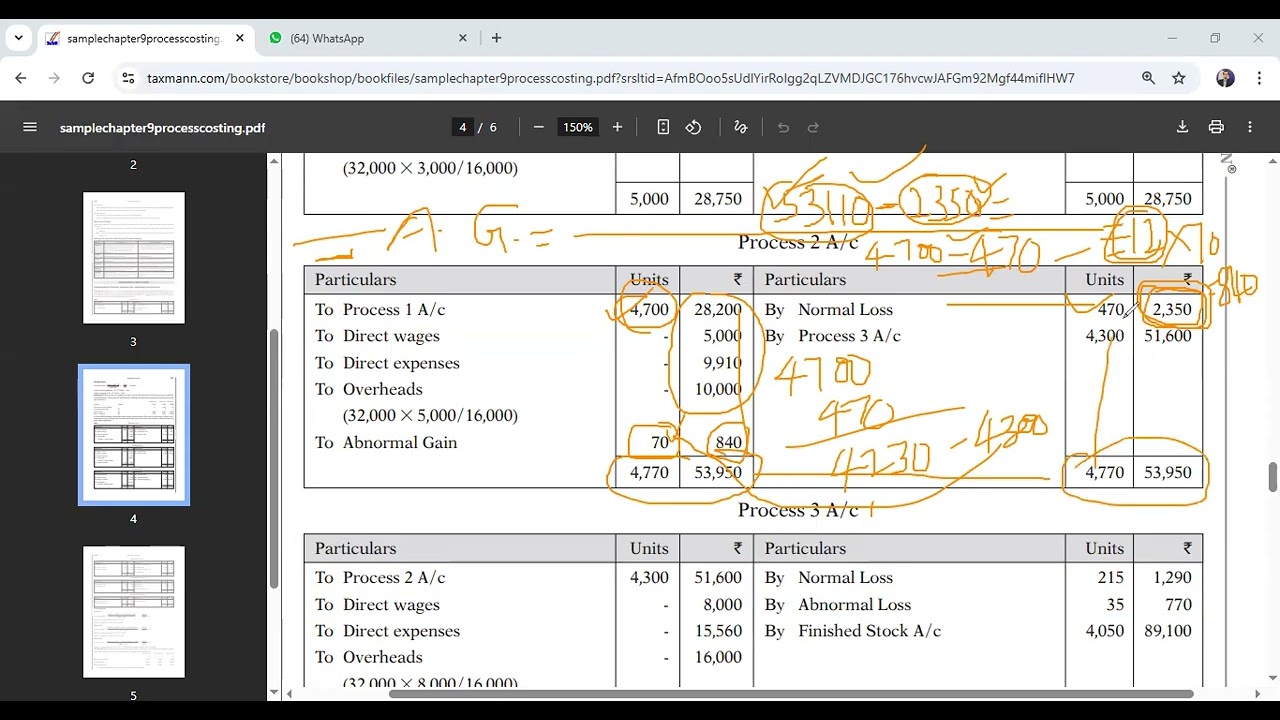Go forward to next page

(x=54, y=78)
